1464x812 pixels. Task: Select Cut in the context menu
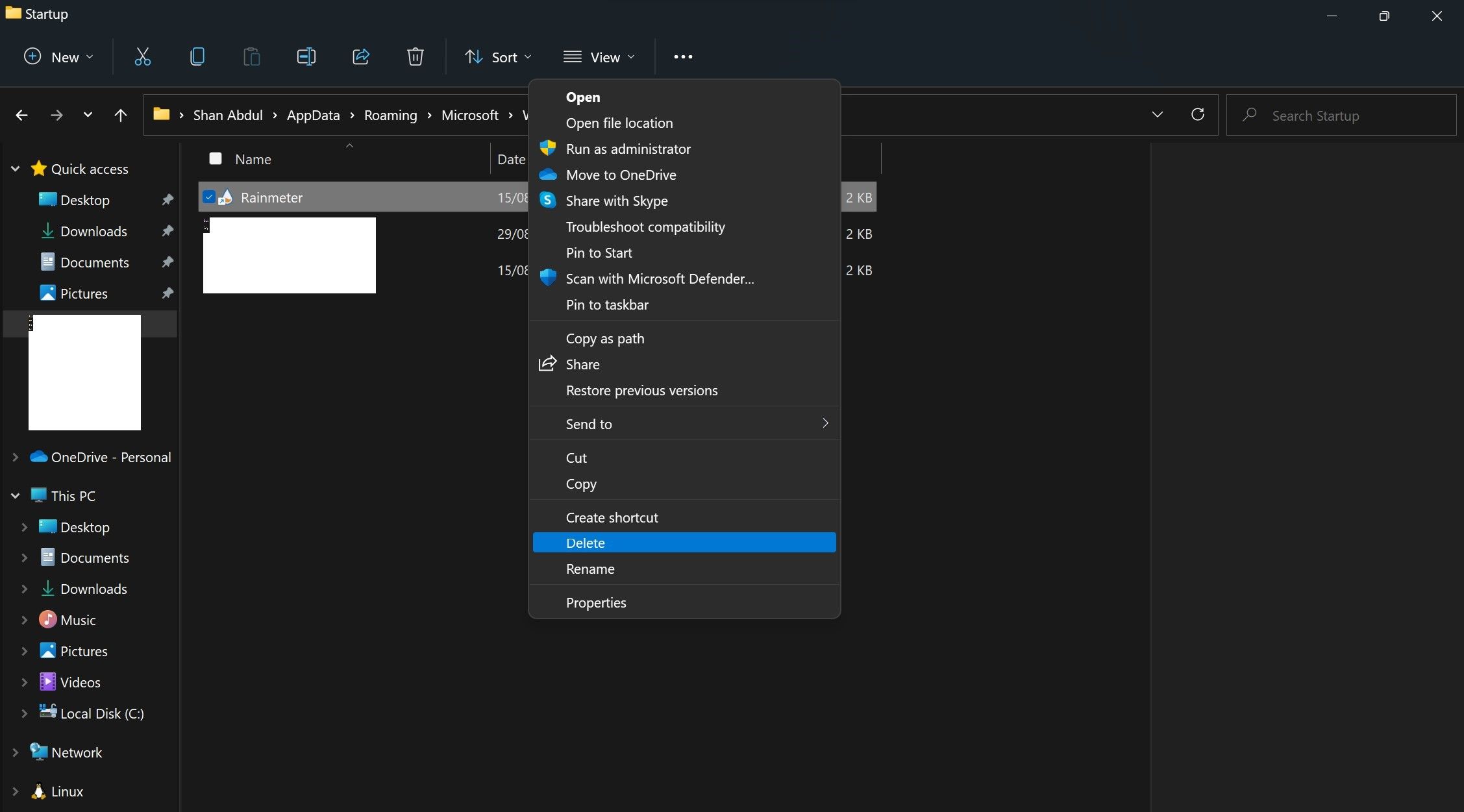[684, 458]
